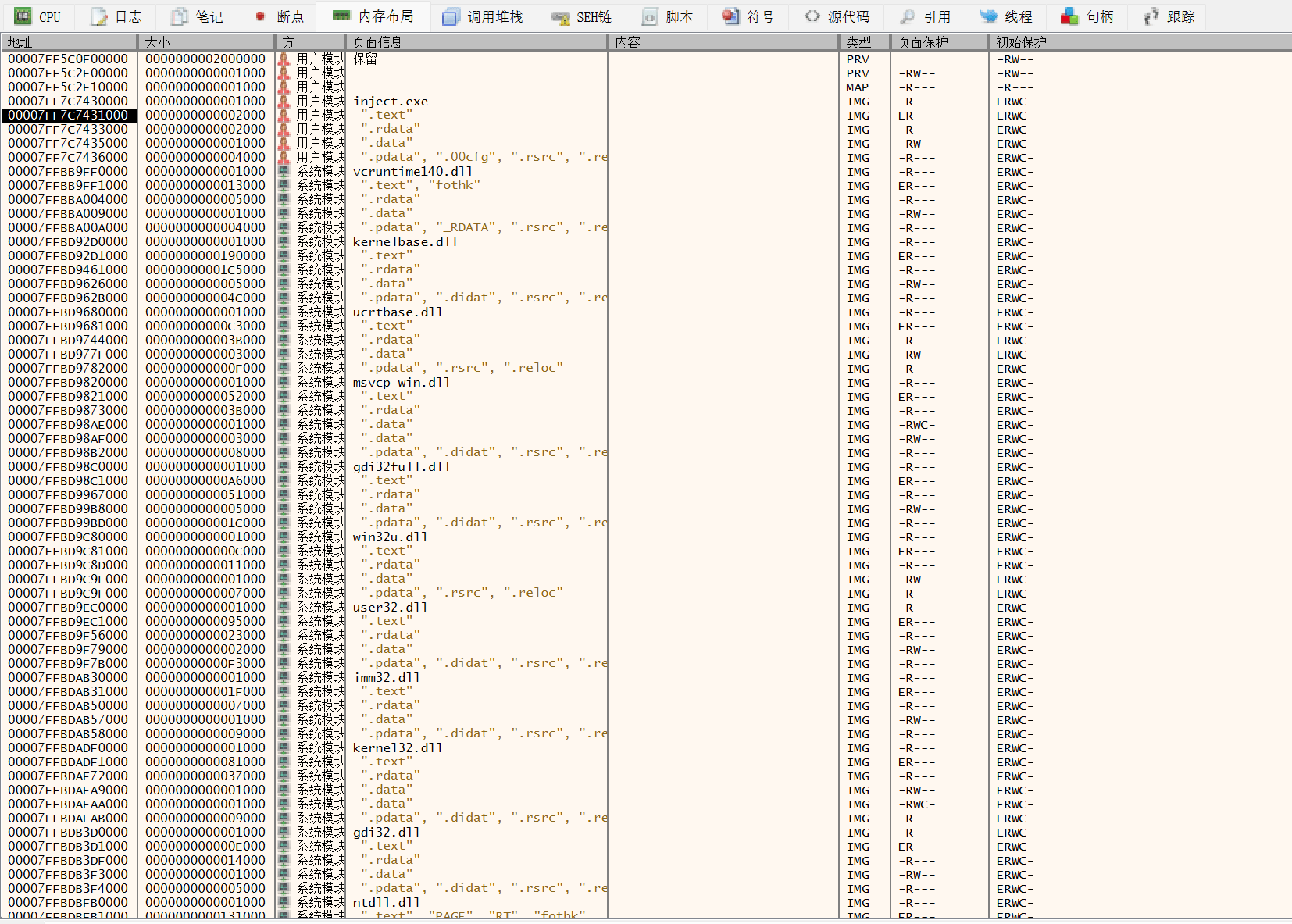Select the highlighted address 00007FF7C7431000

[x=69, y=115]
